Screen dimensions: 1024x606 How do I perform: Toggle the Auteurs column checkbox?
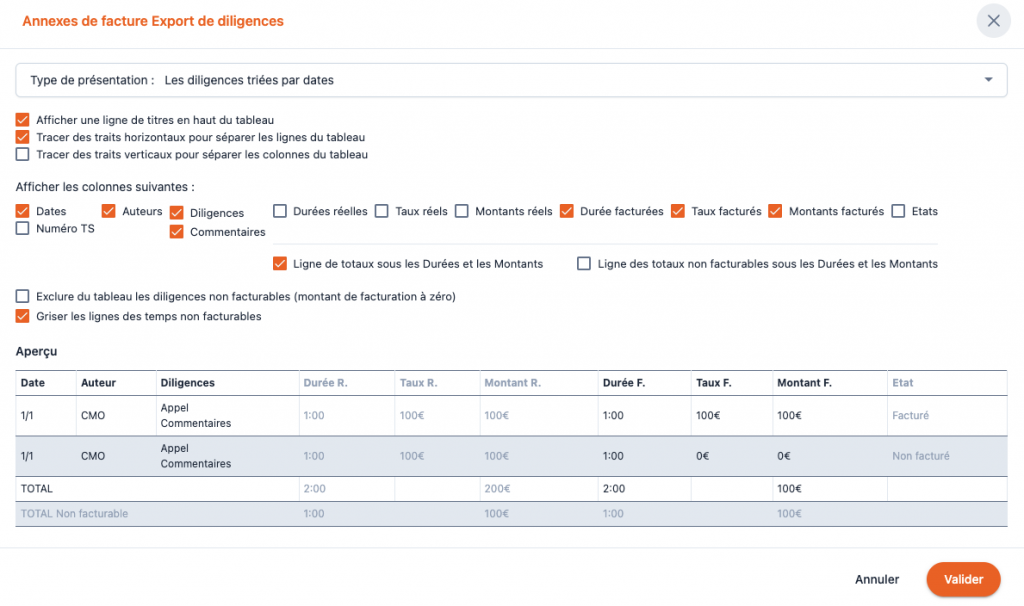click(109, 211)
